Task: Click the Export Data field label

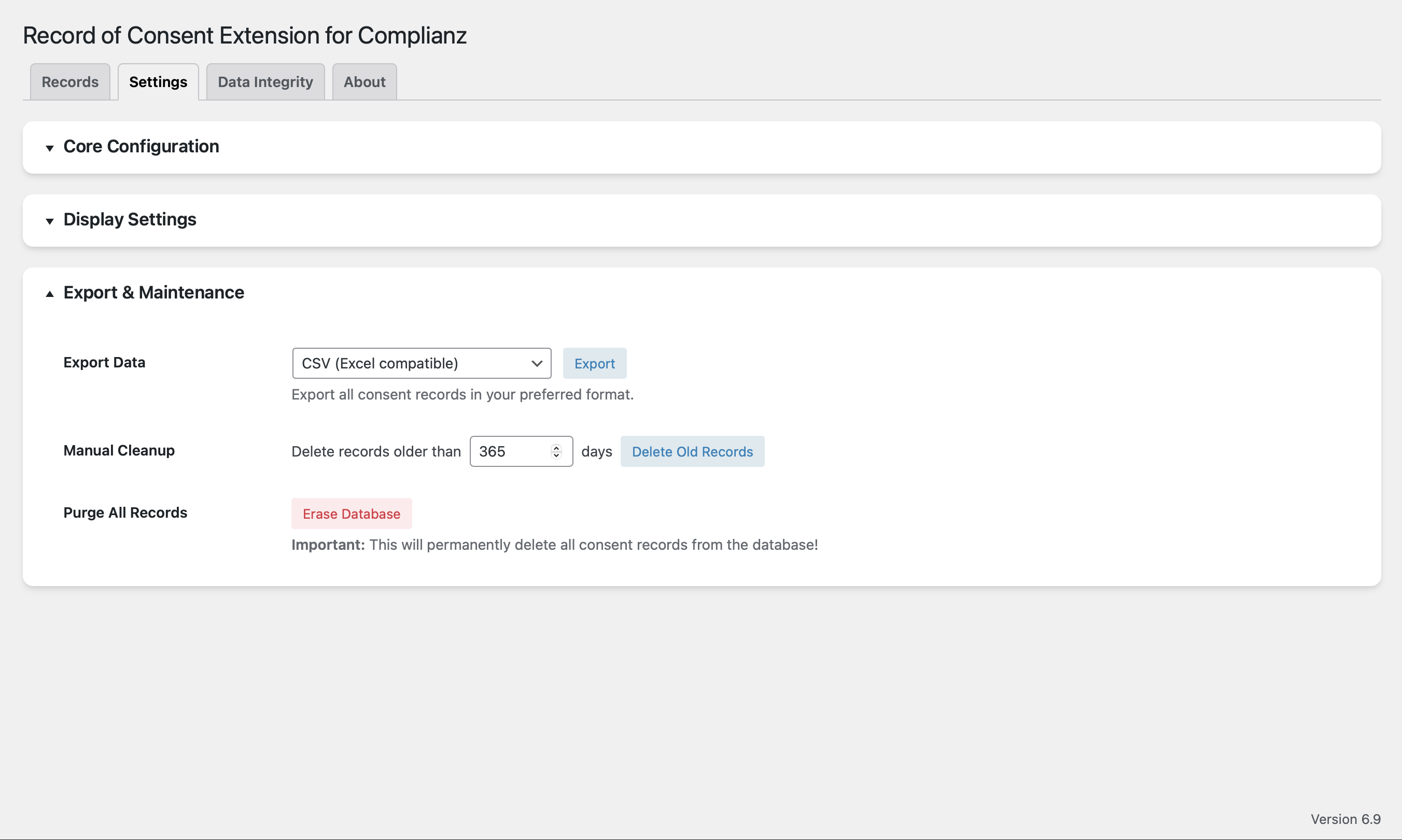Action: (104, 362)
